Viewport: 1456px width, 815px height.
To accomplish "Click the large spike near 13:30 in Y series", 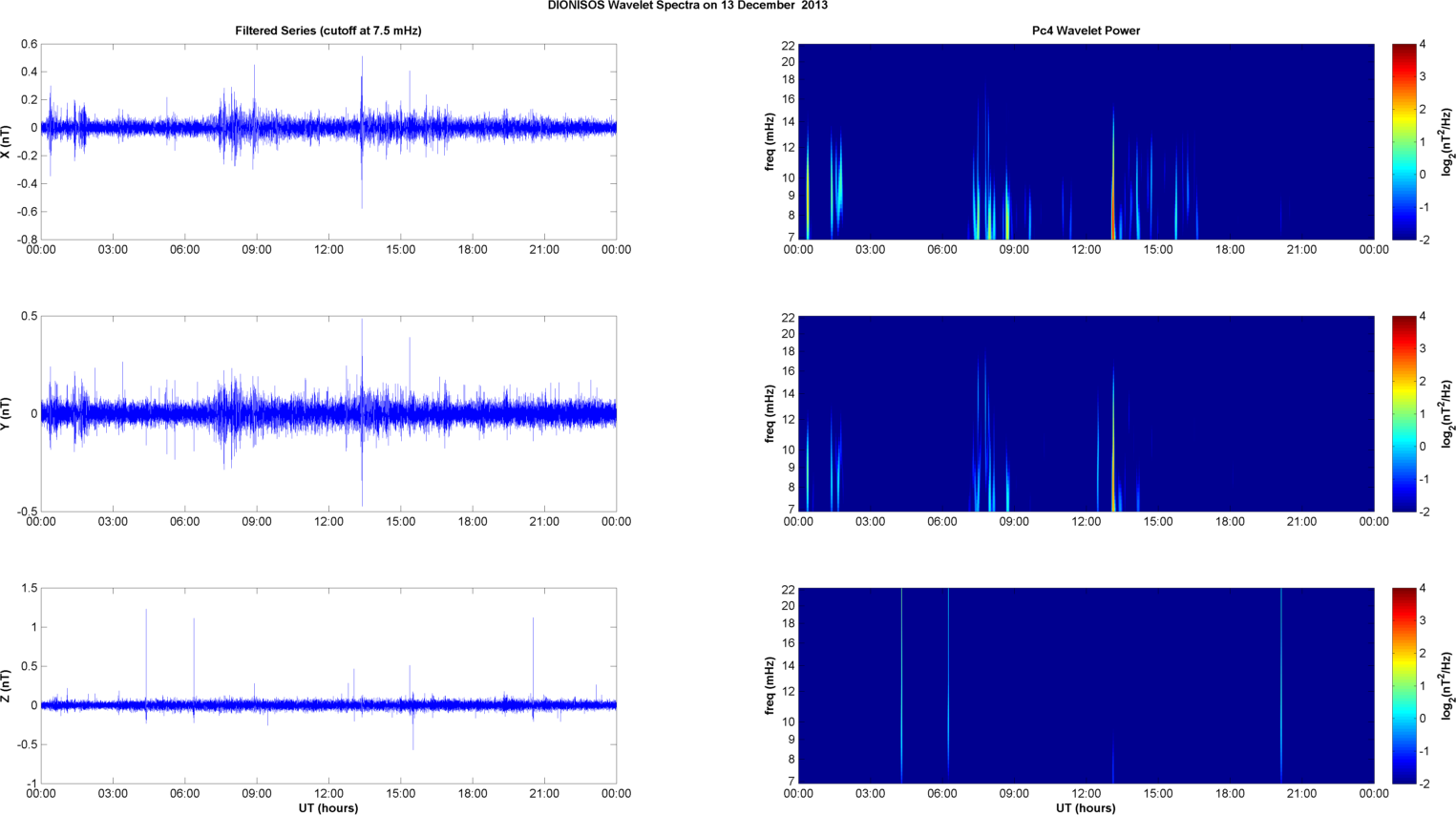I will [x=362, y=382].
